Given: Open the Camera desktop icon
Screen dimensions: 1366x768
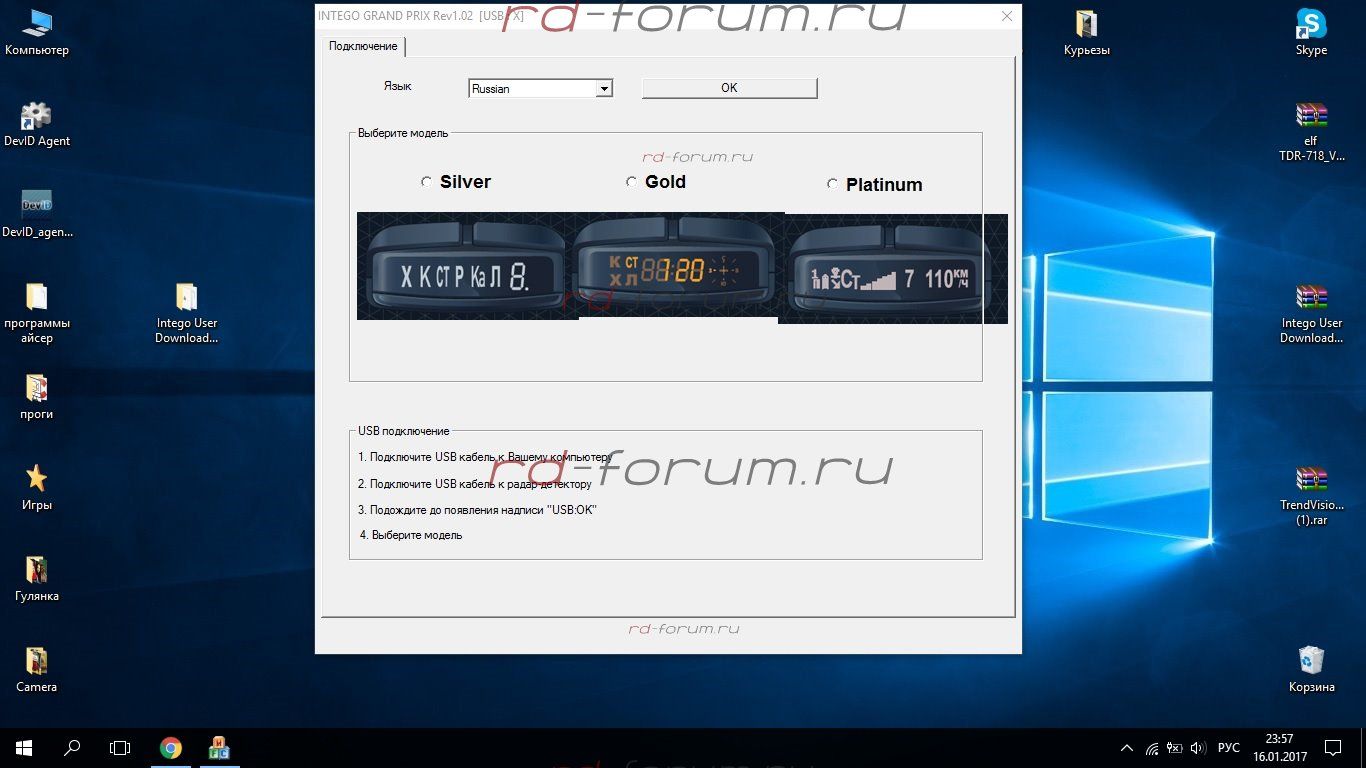Looking at the screenshot, I should pos(37,670).
